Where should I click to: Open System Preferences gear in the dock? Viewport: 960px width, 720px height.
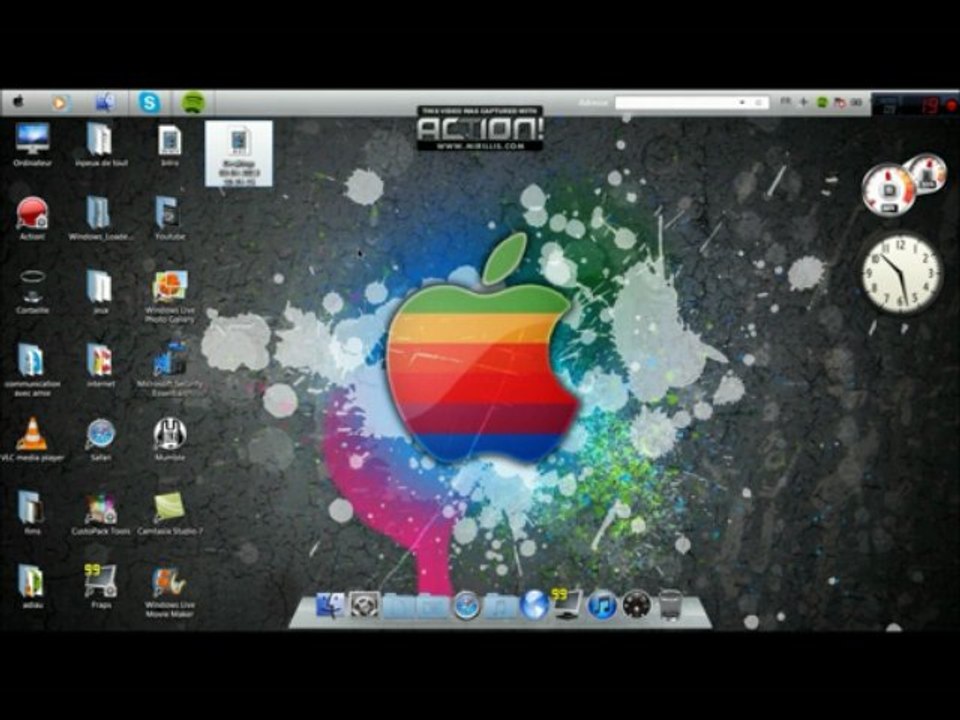pyautogui.click(x=364, y=606)
